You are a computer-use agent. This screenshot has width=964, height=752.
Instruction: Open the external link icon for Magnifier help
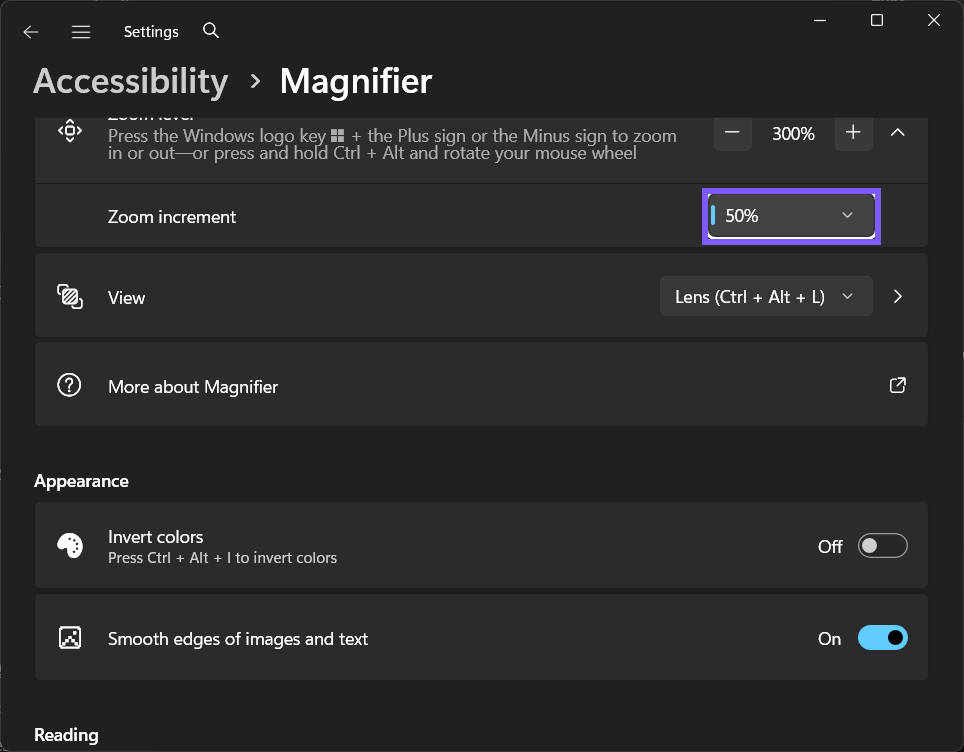[x=898, y=385]
